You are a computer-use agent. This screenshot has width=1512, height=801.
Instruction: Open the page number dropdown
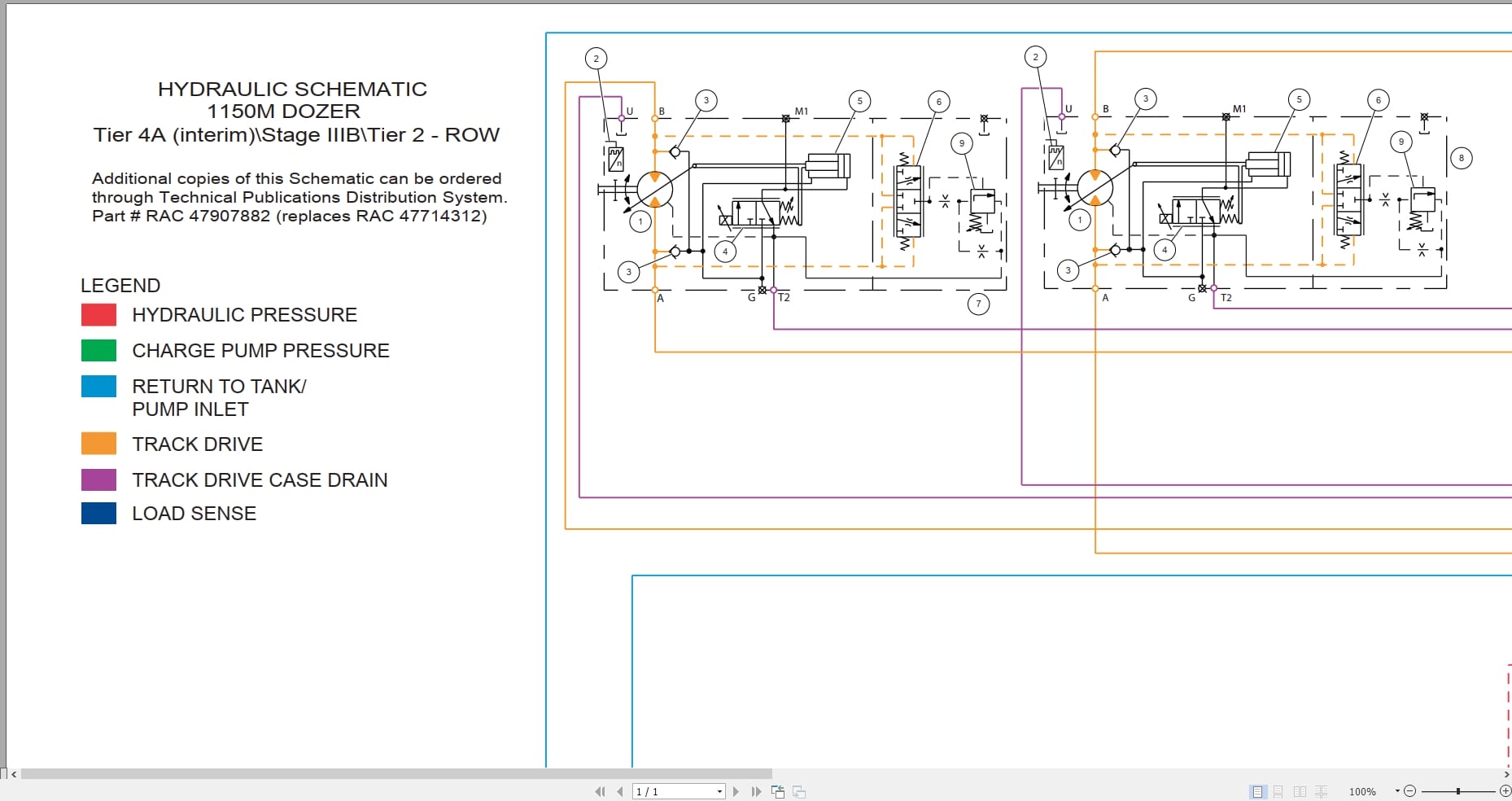coord(719,790)
